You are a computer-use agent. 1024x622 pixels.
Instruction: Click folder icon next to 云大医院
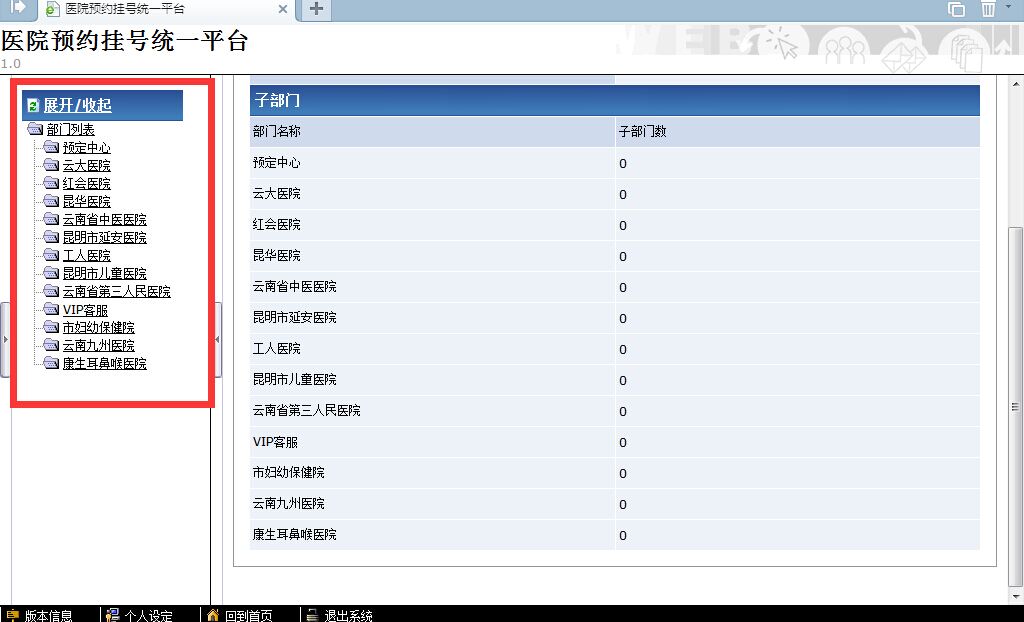coord(52,165)
